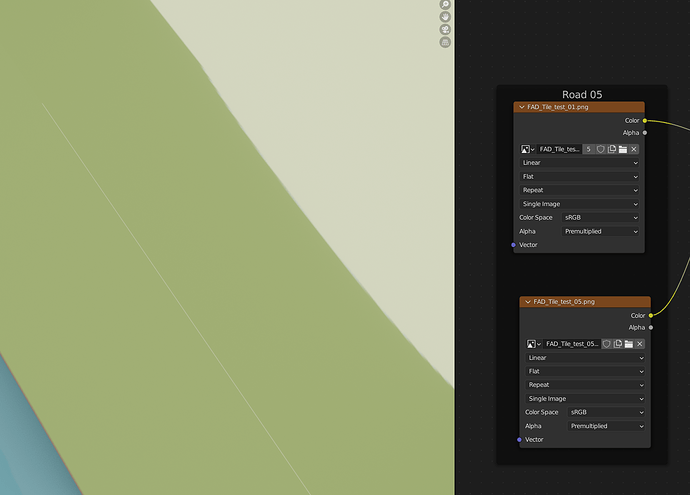
Task: Select the FAD_Tile_test_05.png node header title
Action: [x=564, y=302]
